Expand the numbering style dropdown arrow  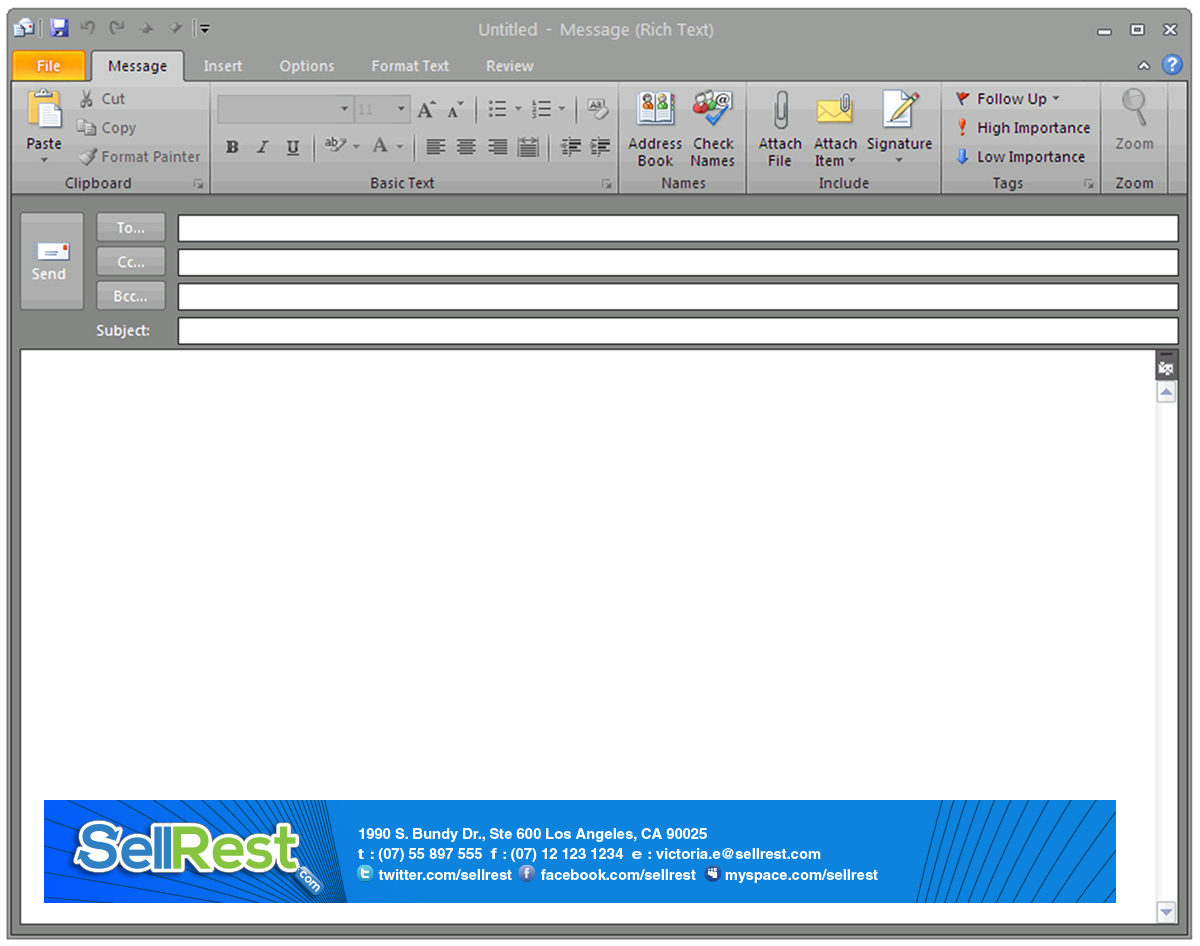click(562, 109)
